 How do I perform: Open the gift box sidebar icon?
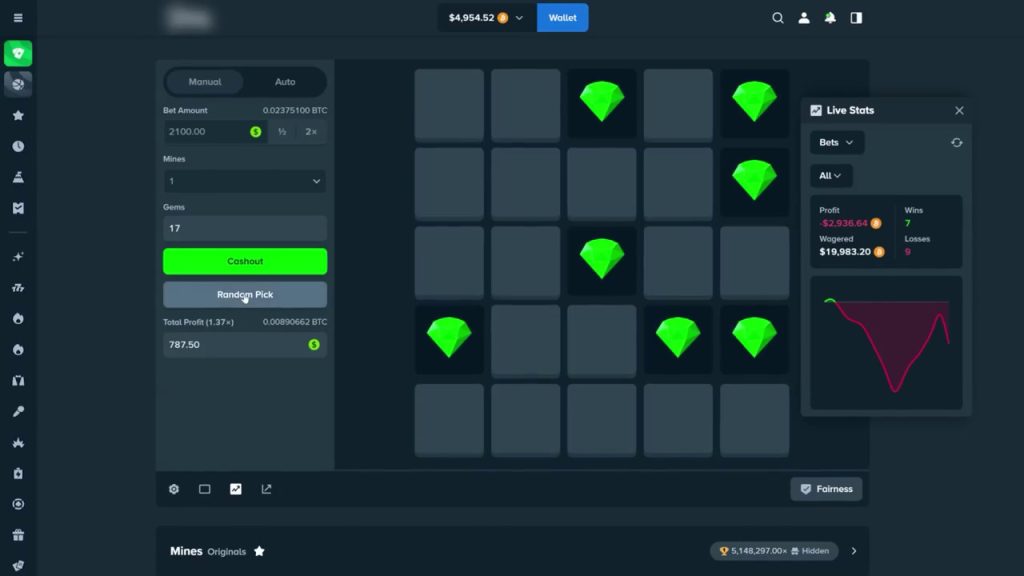18,536
